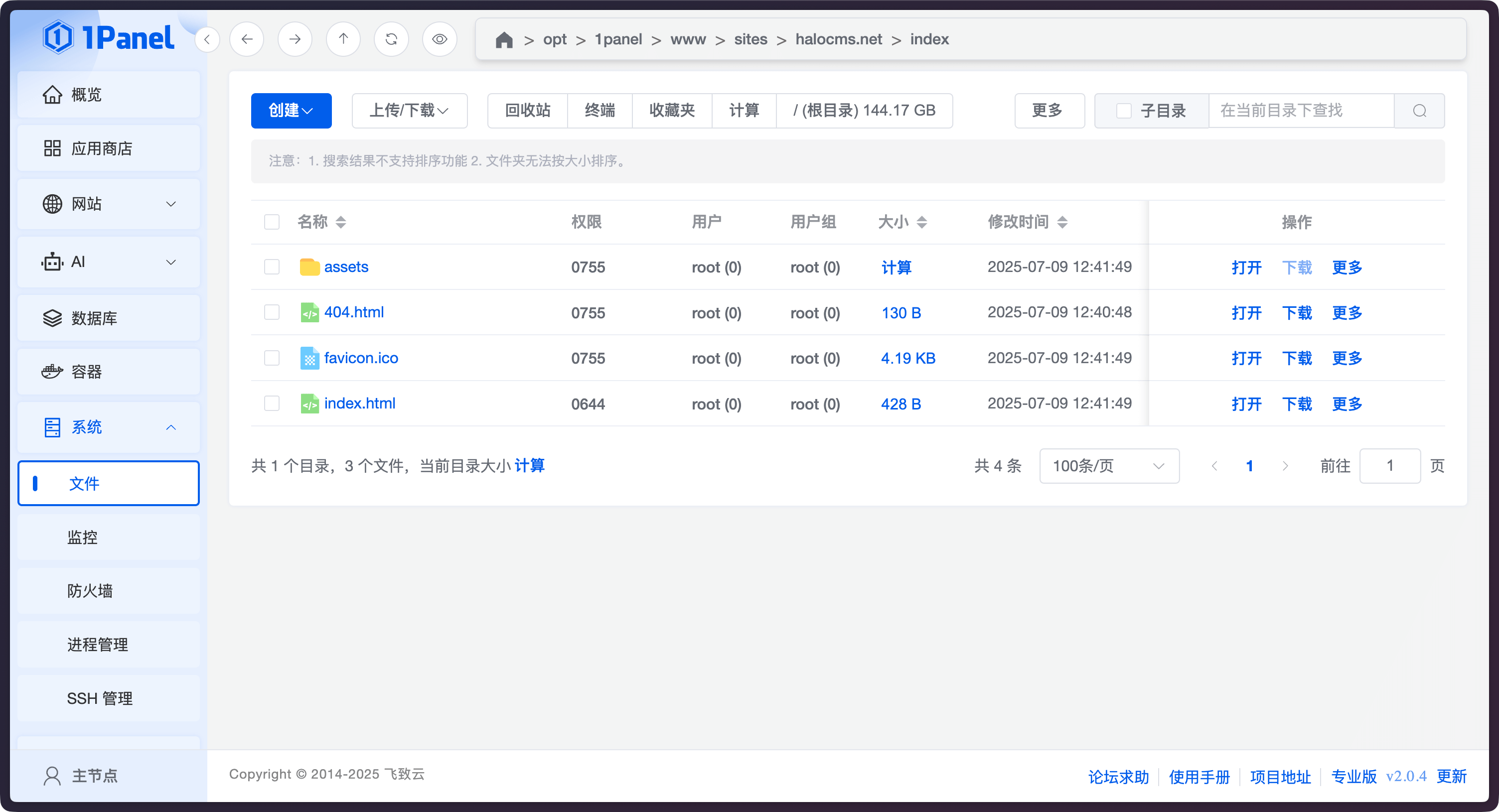Collapse the sidebar with the chevron button
Image resolution: width=1499 pixels, height=812 pixels.
tap(207, 39)
